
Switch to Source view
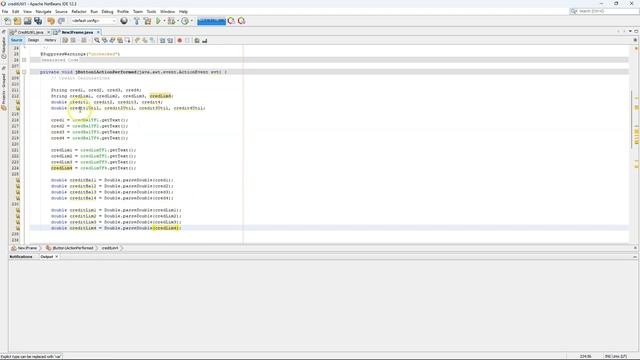[17, 40]
